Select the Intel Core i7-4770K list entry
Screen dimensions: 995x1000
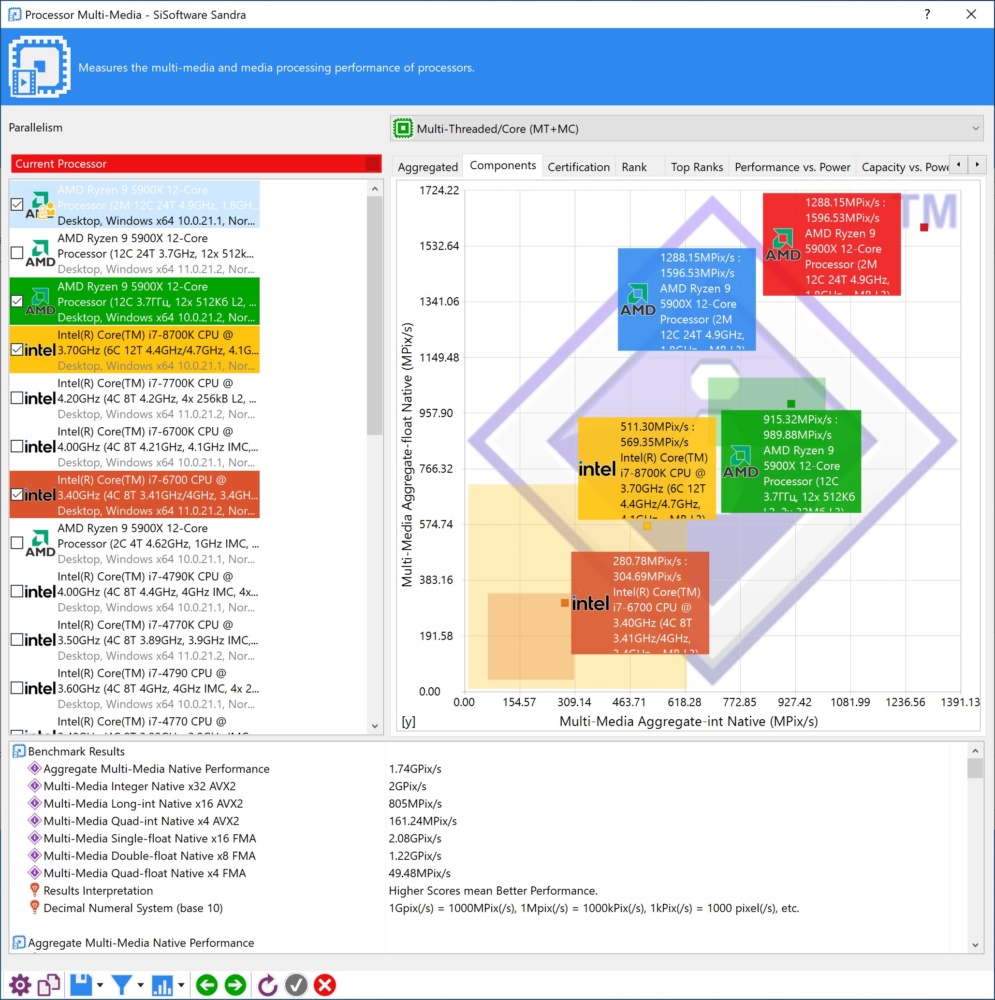[x=135, y=640]
